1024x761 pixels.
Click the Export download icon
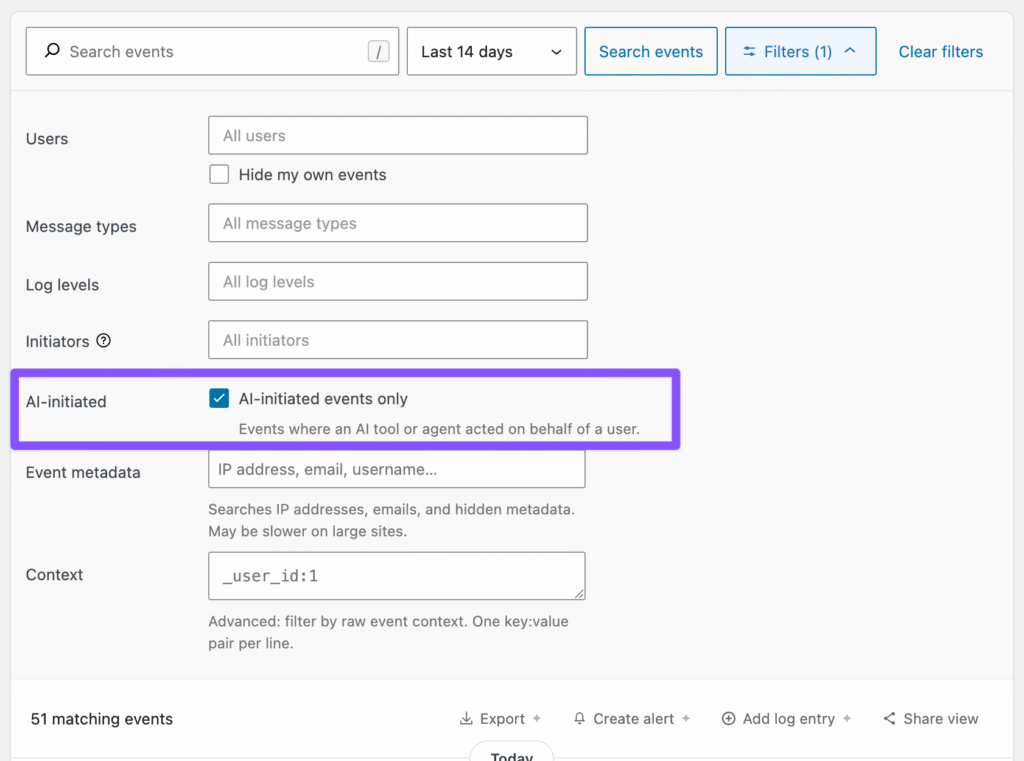tap(466, 719)
